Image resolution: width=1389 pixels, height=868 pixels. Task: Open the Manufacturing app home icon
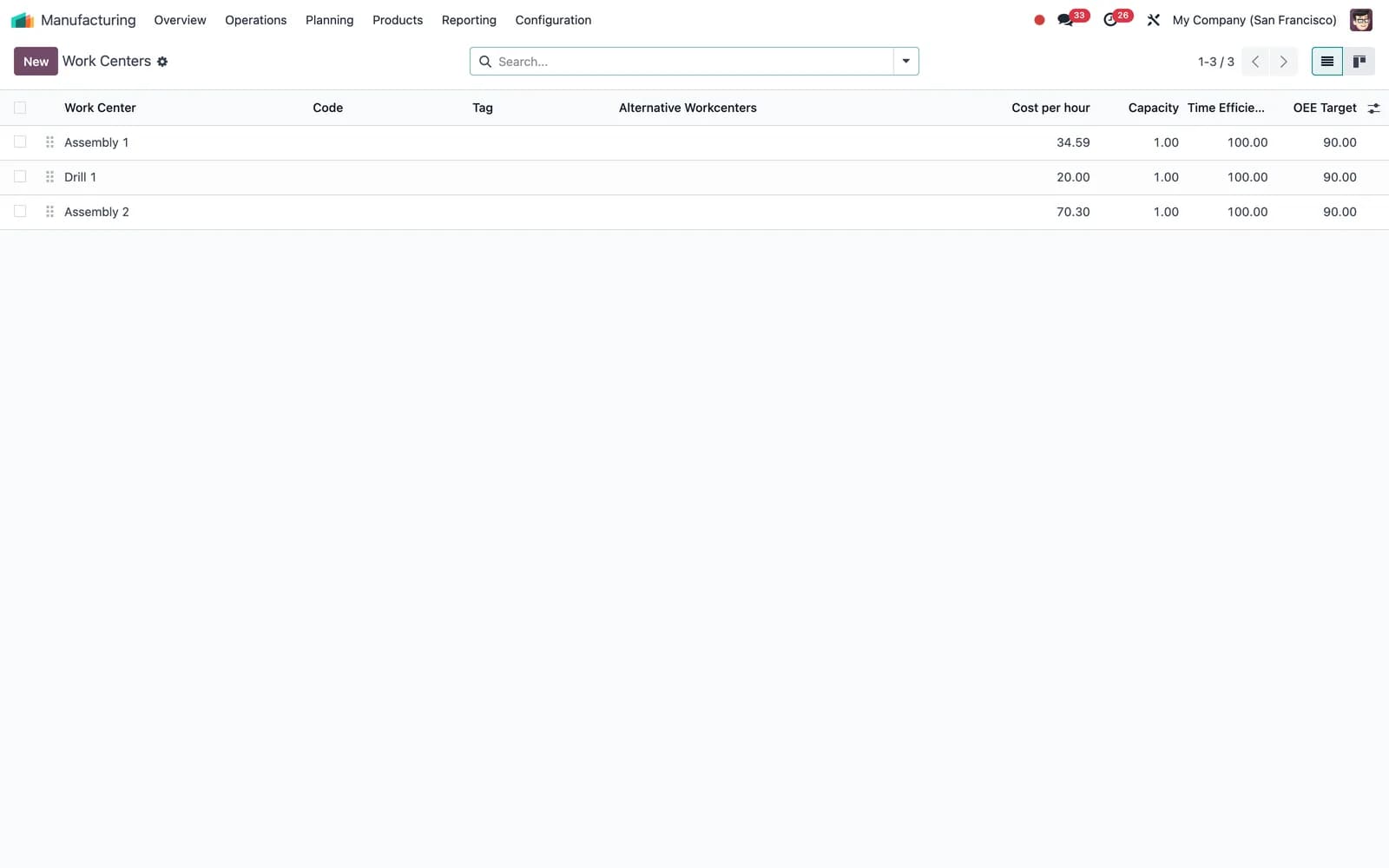pyautogui.click(x=23, y=20)
